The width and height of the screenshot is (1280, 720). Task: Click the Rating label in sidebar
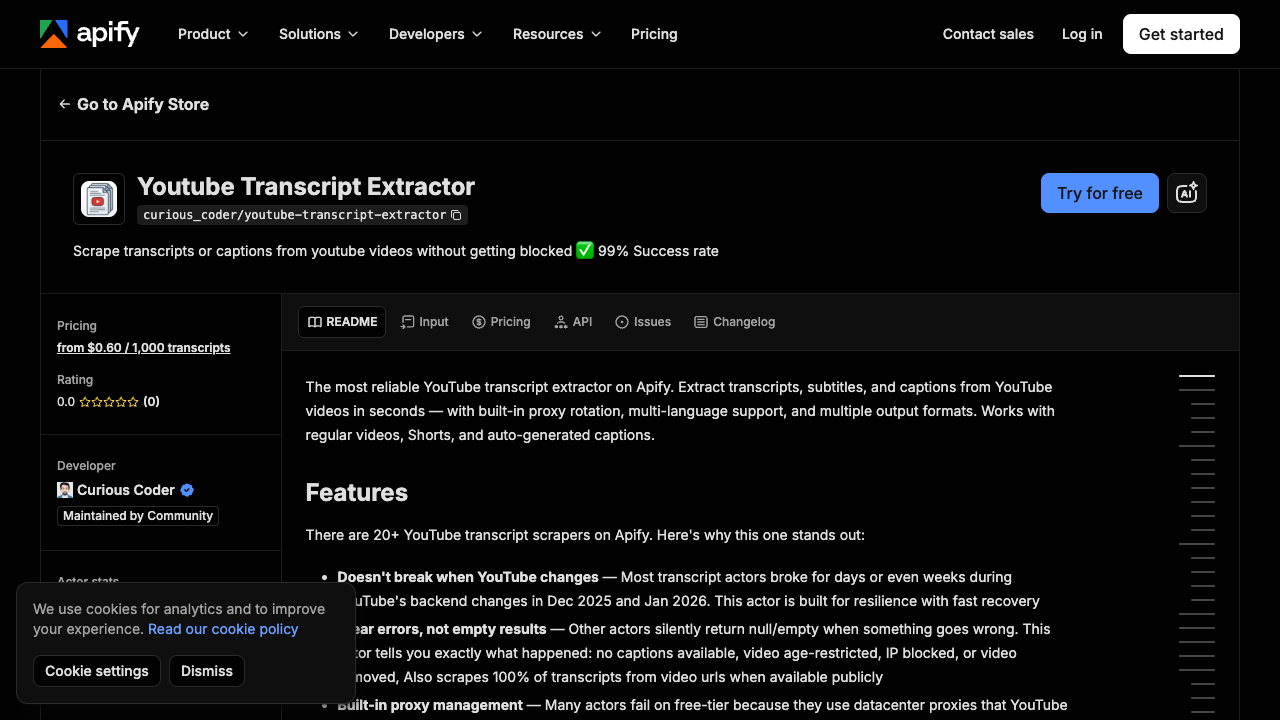click(75, 380)
